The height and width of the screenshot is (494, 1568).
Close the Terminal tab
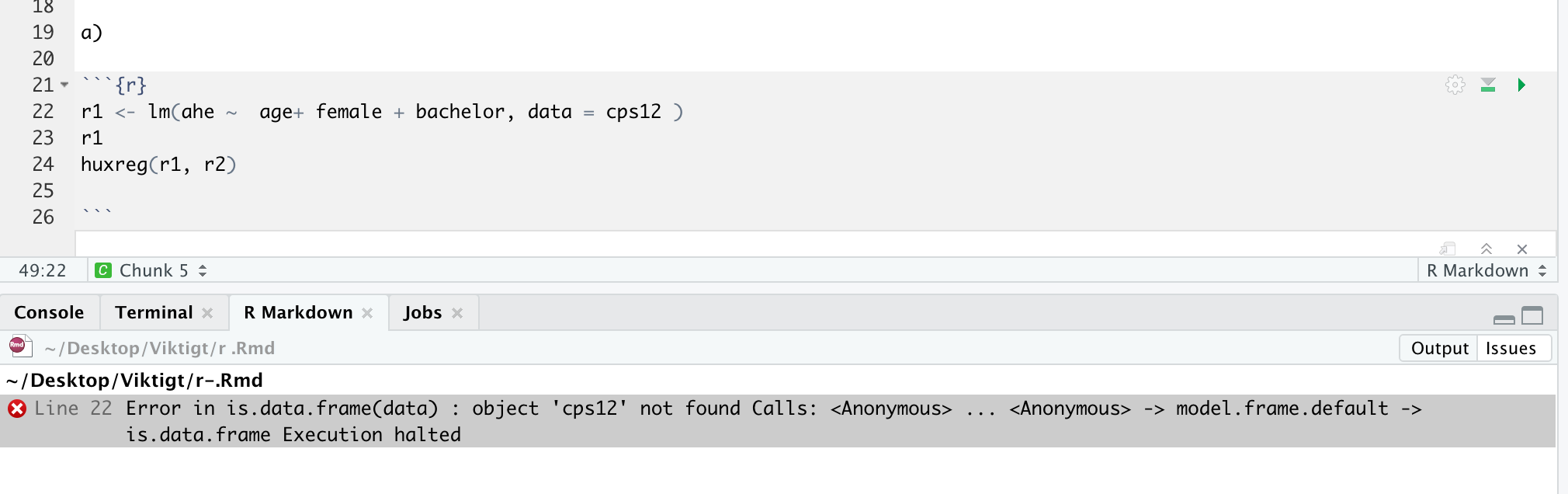click(207, 313)
